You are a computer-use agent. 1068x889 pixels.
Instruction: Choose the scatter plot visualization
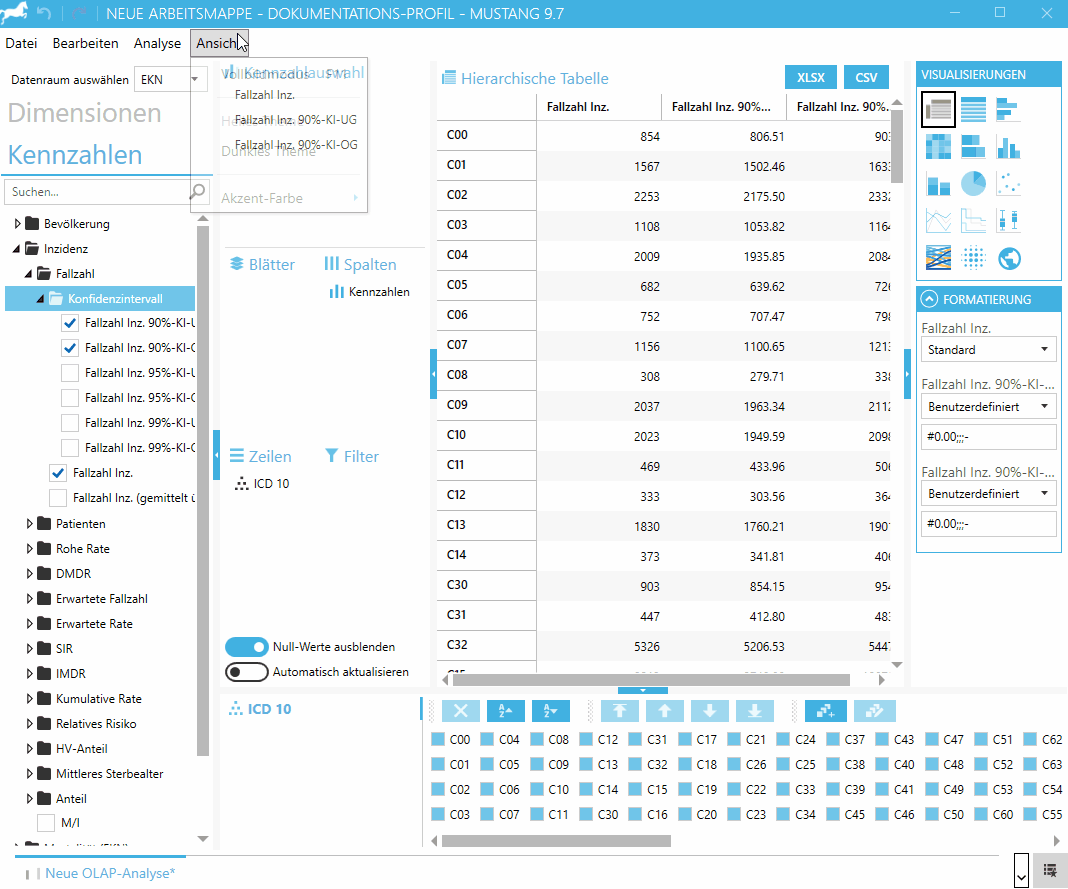(1009, 183)
